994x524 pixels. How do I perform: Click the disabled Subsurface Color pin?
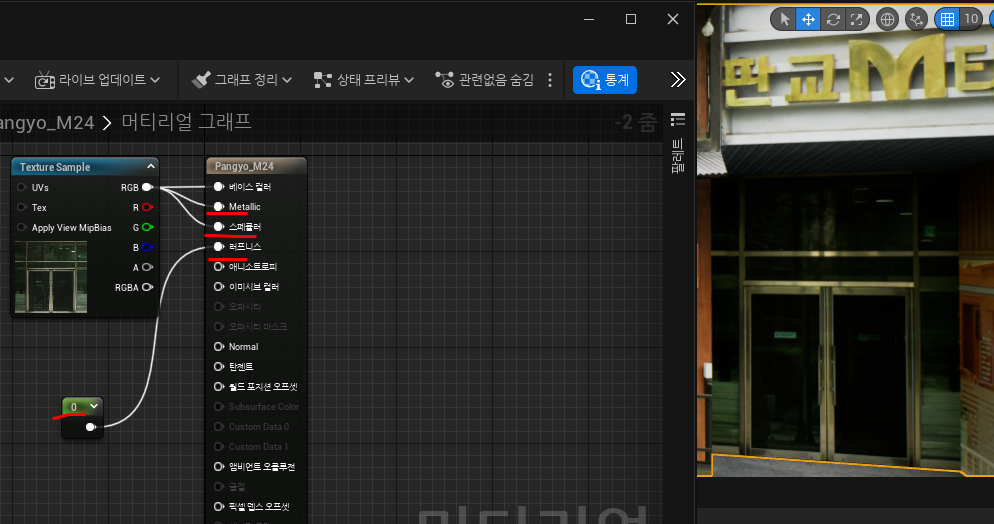(x=219, y=407)
